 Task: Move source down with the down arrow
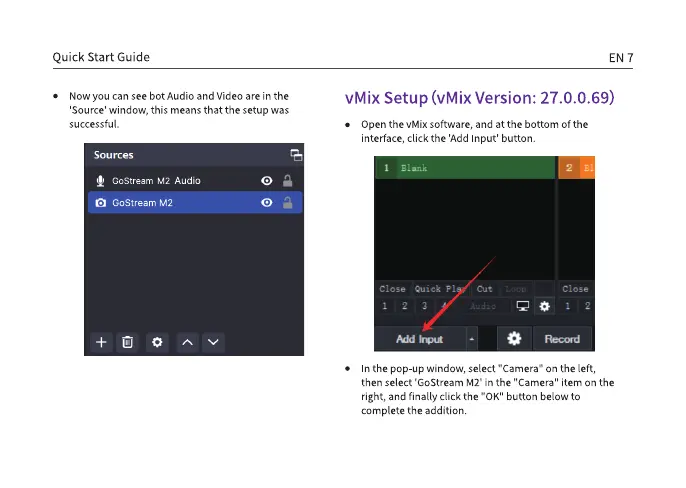coord(213,342)
